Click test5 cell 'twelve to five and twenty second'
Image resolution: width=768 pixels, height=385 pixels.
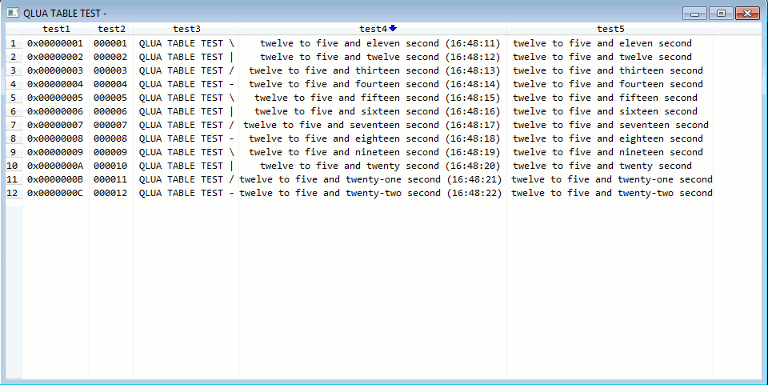(610, 166)
